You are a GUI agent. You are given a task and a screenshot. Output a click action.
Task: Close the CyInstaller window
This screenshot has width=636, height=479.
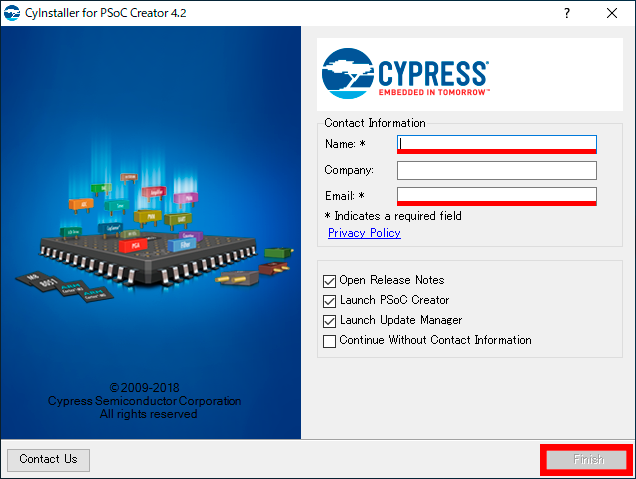click(612, 13)
